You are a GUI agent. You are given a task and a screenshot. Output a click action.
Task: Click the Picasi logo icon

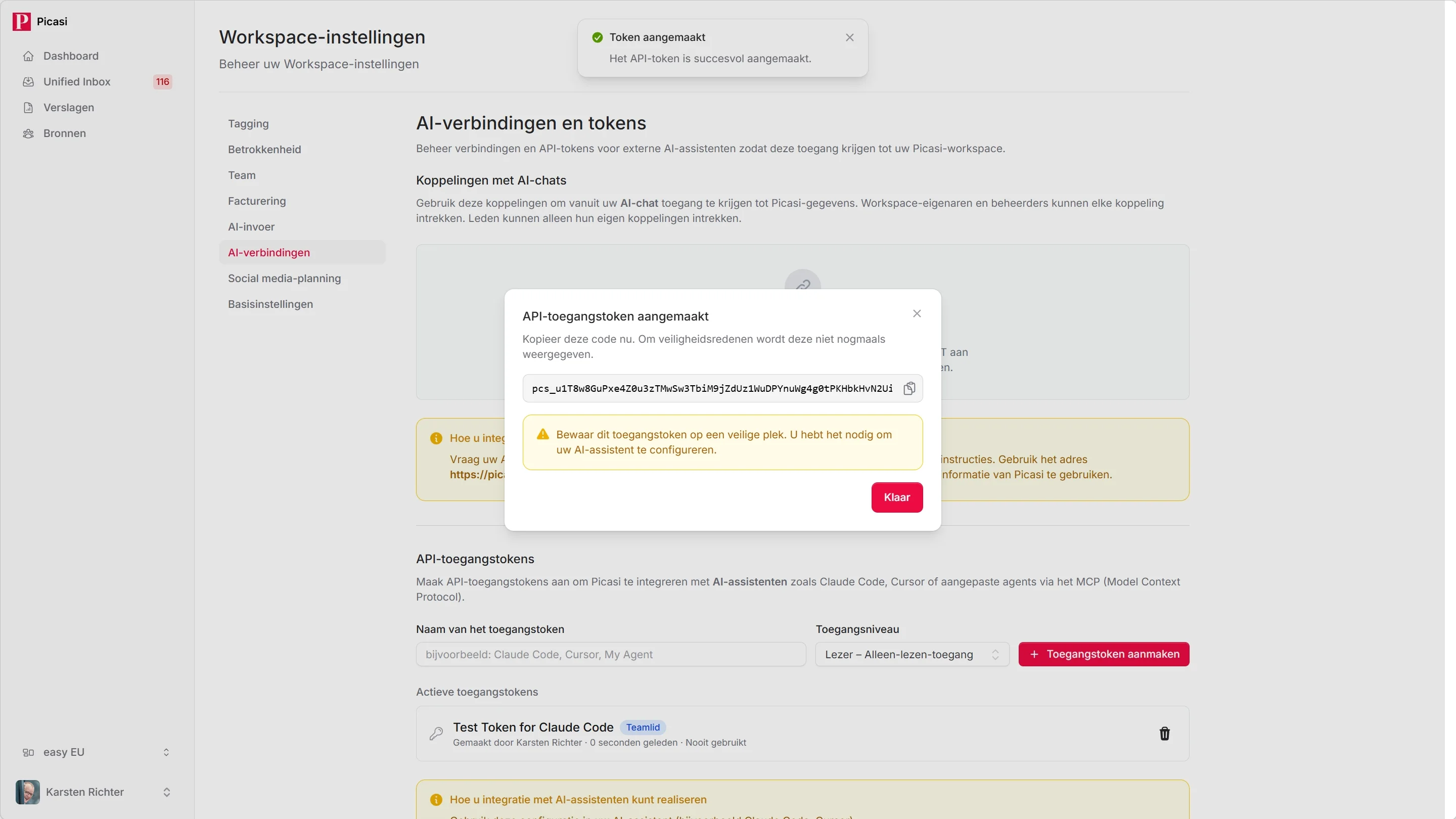(x=21, y=21)
